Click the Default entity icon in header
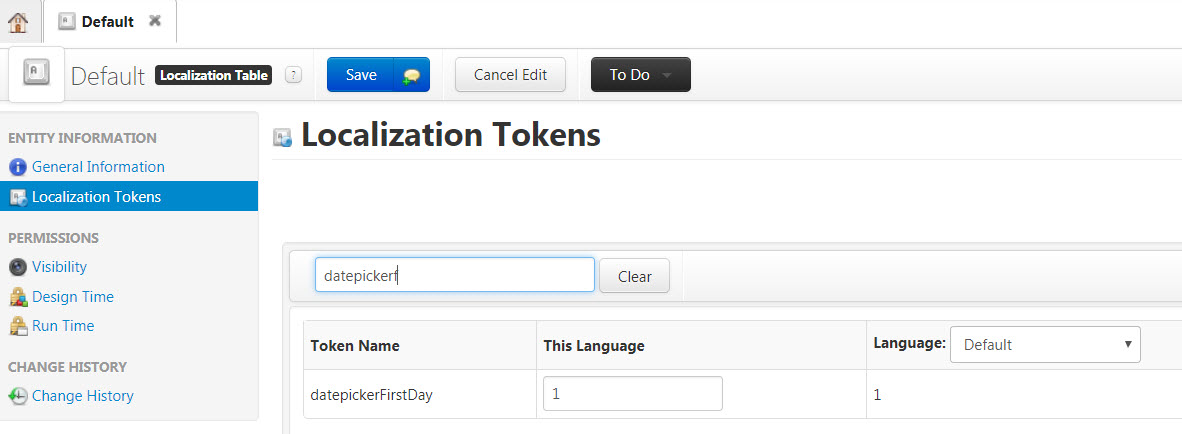 tap(37, 73)
